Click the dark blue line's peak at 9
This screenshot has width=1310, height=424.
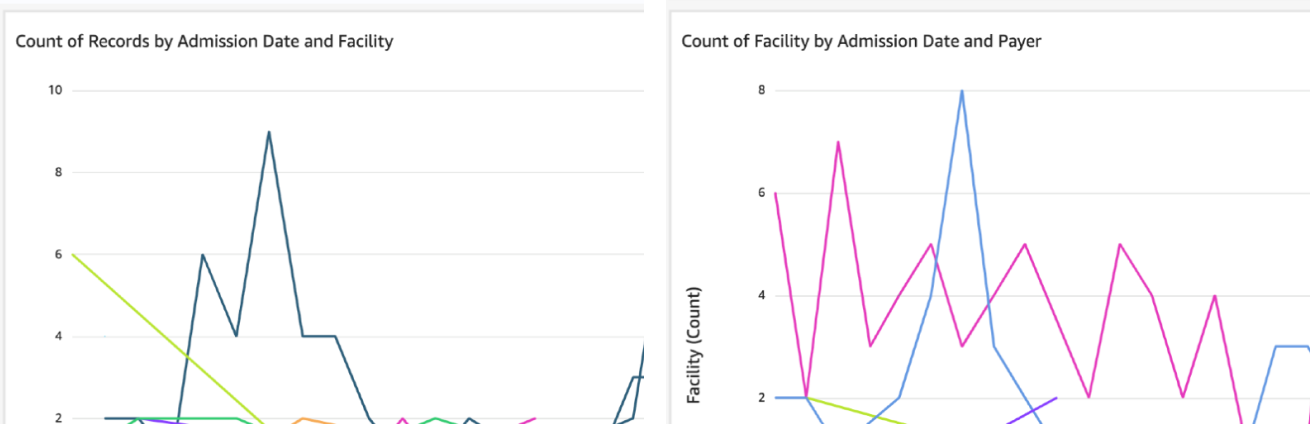(269, 132)
